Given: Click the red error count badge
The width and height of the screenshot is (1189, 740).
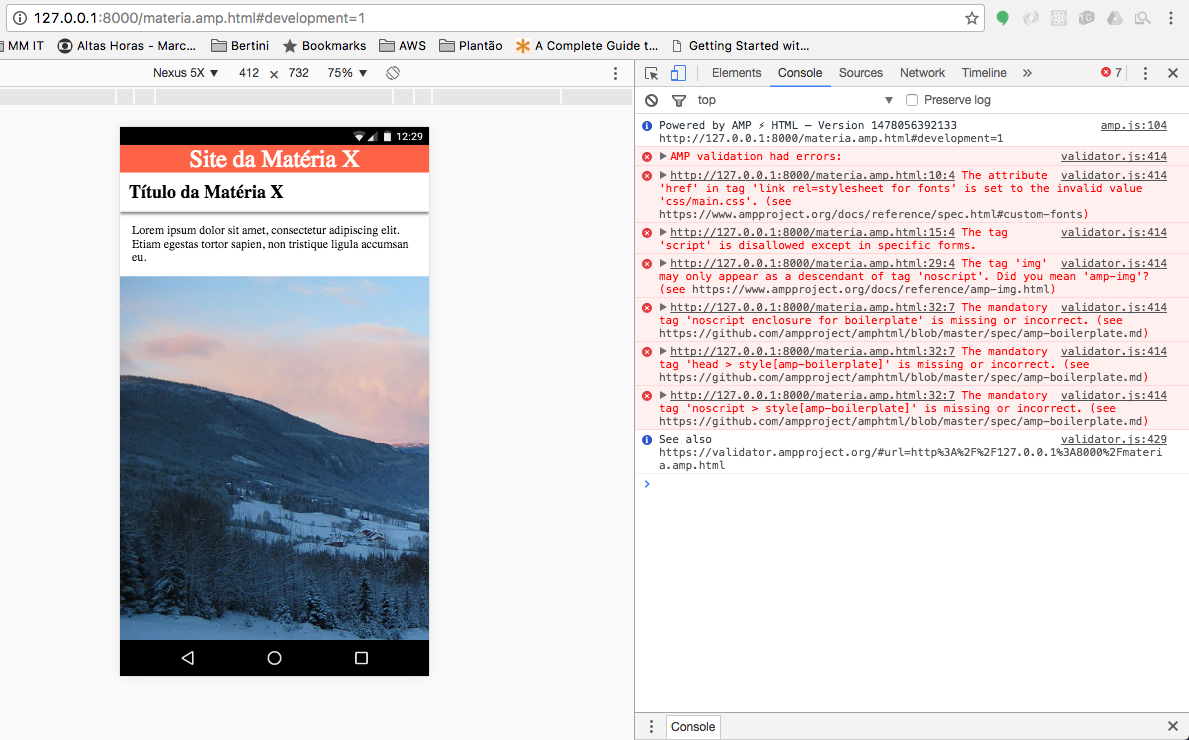Looking at the screenshot, I should [x=1111, y=73].
